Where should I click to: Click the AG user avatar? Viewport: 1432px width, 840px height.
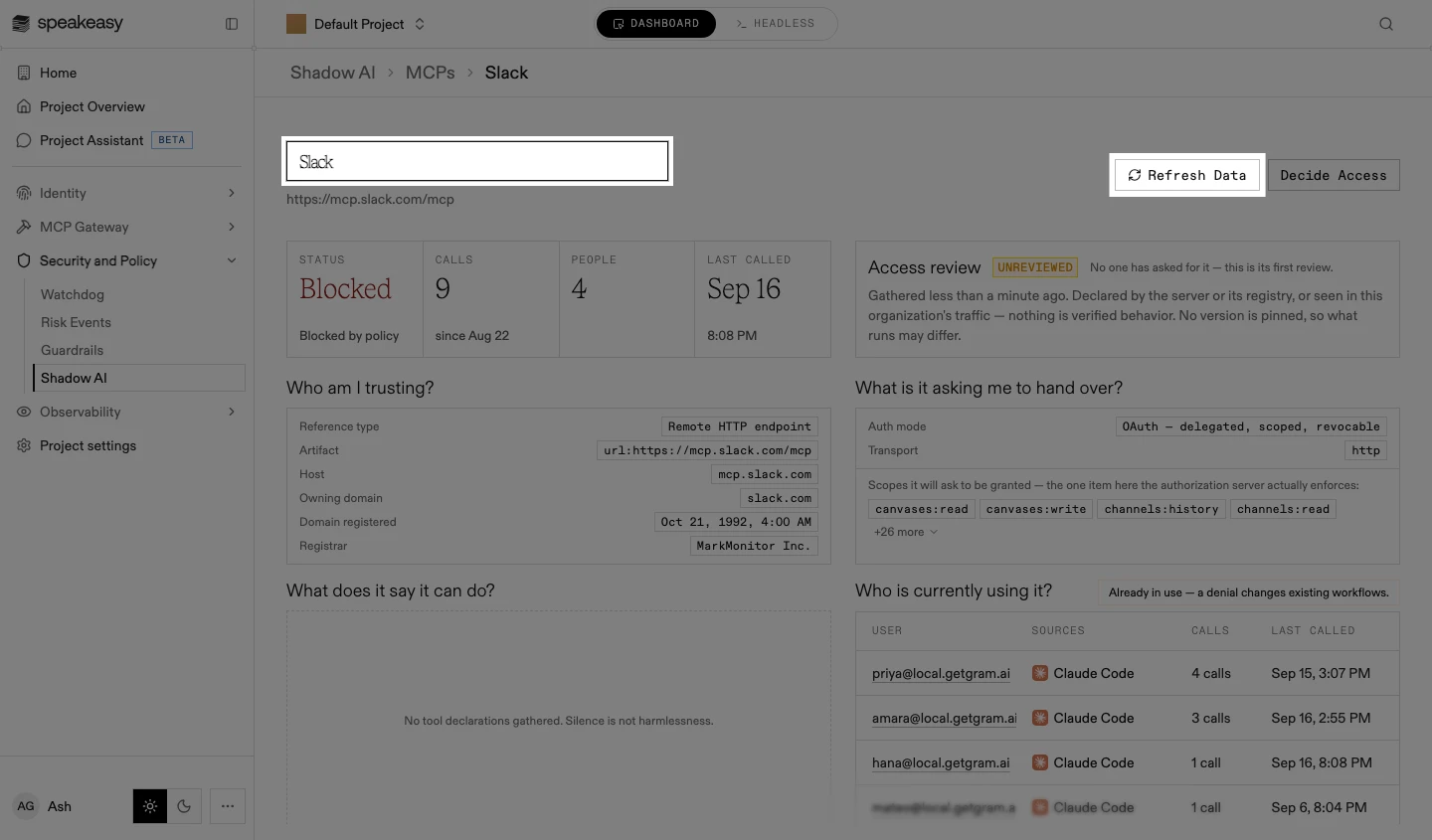point(26,806)
